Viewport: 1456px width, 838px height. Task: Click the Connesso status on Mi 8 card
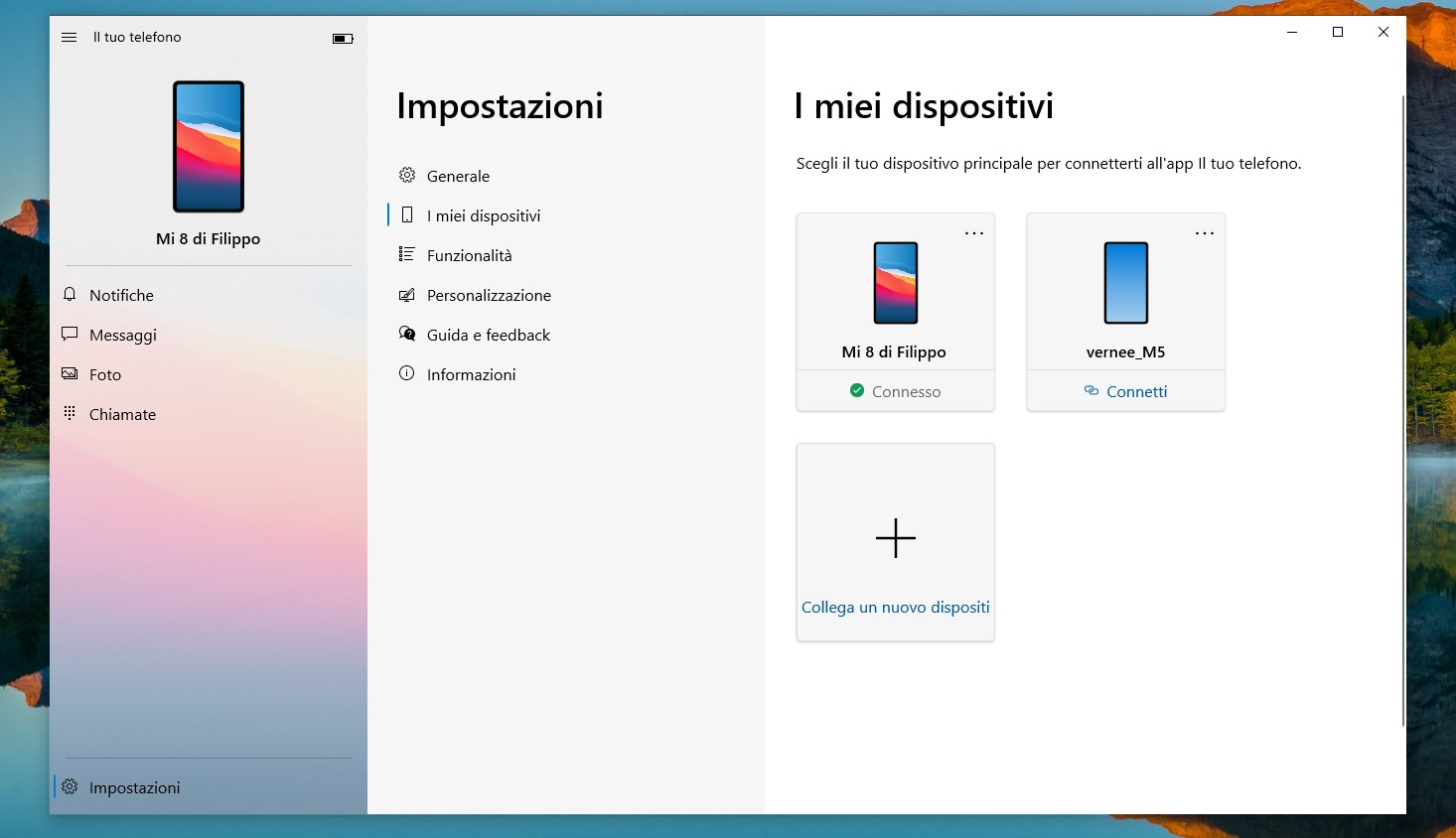pos(896,391)
